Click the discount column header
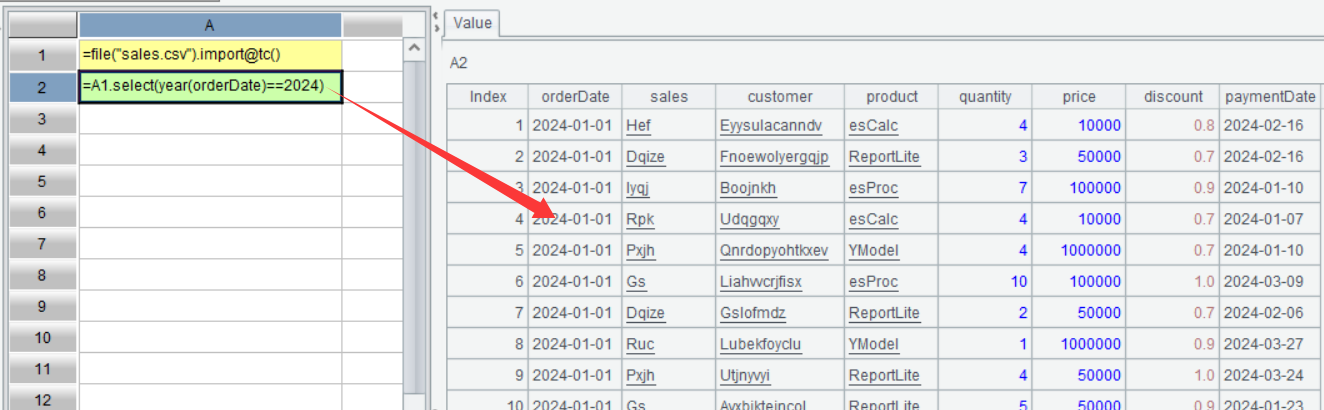 pyautogui.click(x=1172, y=96)
